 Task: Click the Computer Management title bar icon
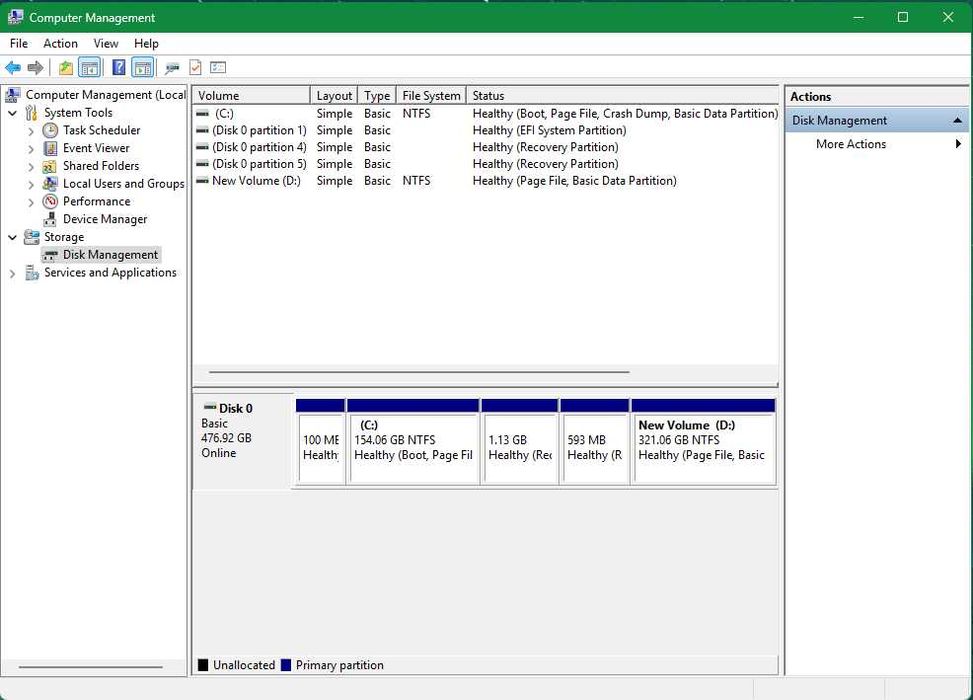[15, 17]
